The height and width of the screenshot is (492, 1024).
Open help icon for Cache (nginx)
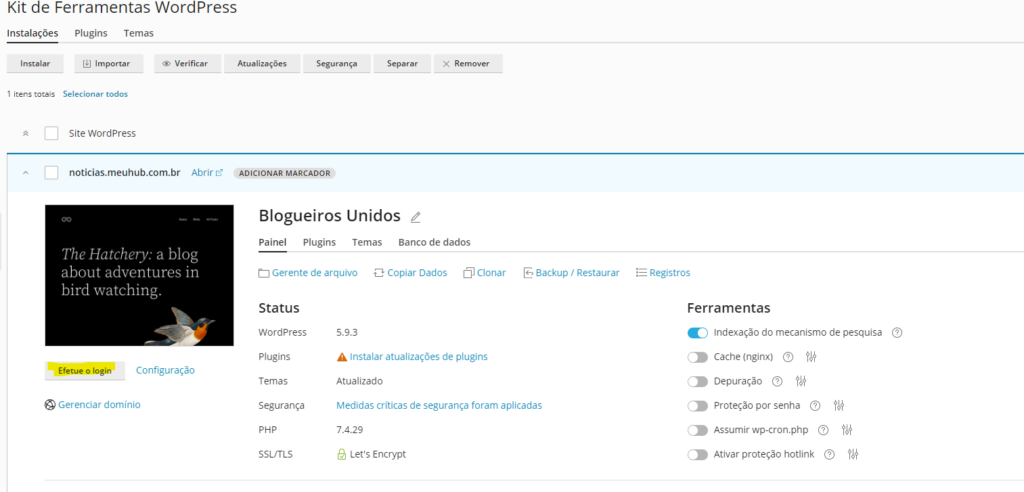point(788,357)
